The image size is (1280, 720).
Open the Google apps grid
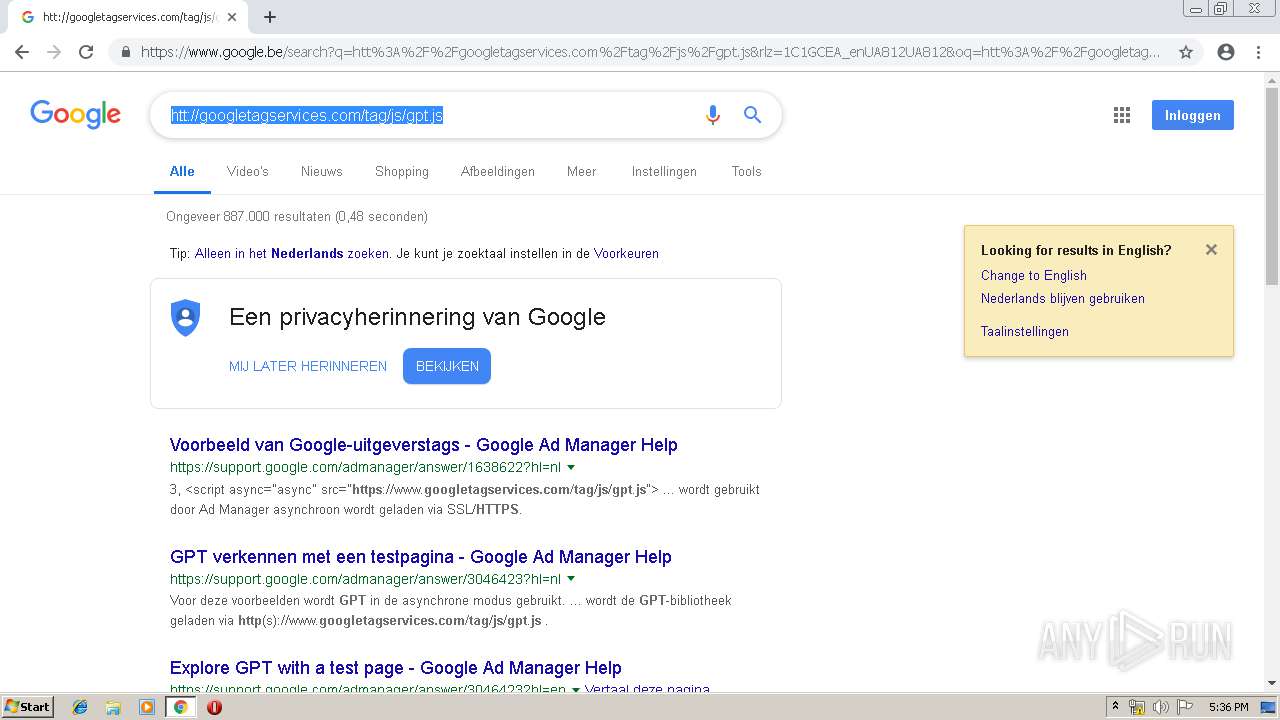click(1122, 115)
